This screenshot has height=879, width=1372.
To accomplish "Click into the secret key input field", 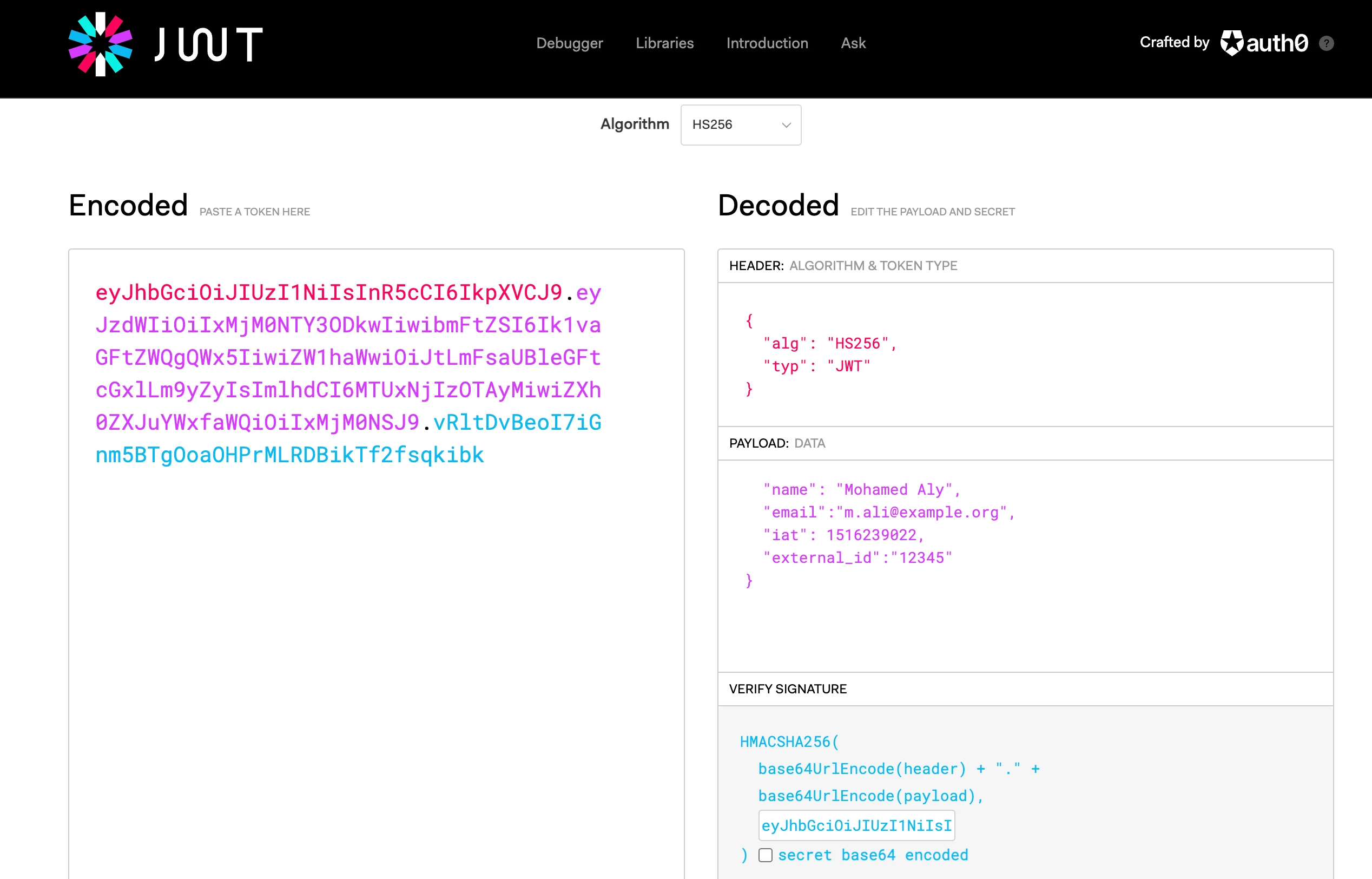I will [856, 825].
